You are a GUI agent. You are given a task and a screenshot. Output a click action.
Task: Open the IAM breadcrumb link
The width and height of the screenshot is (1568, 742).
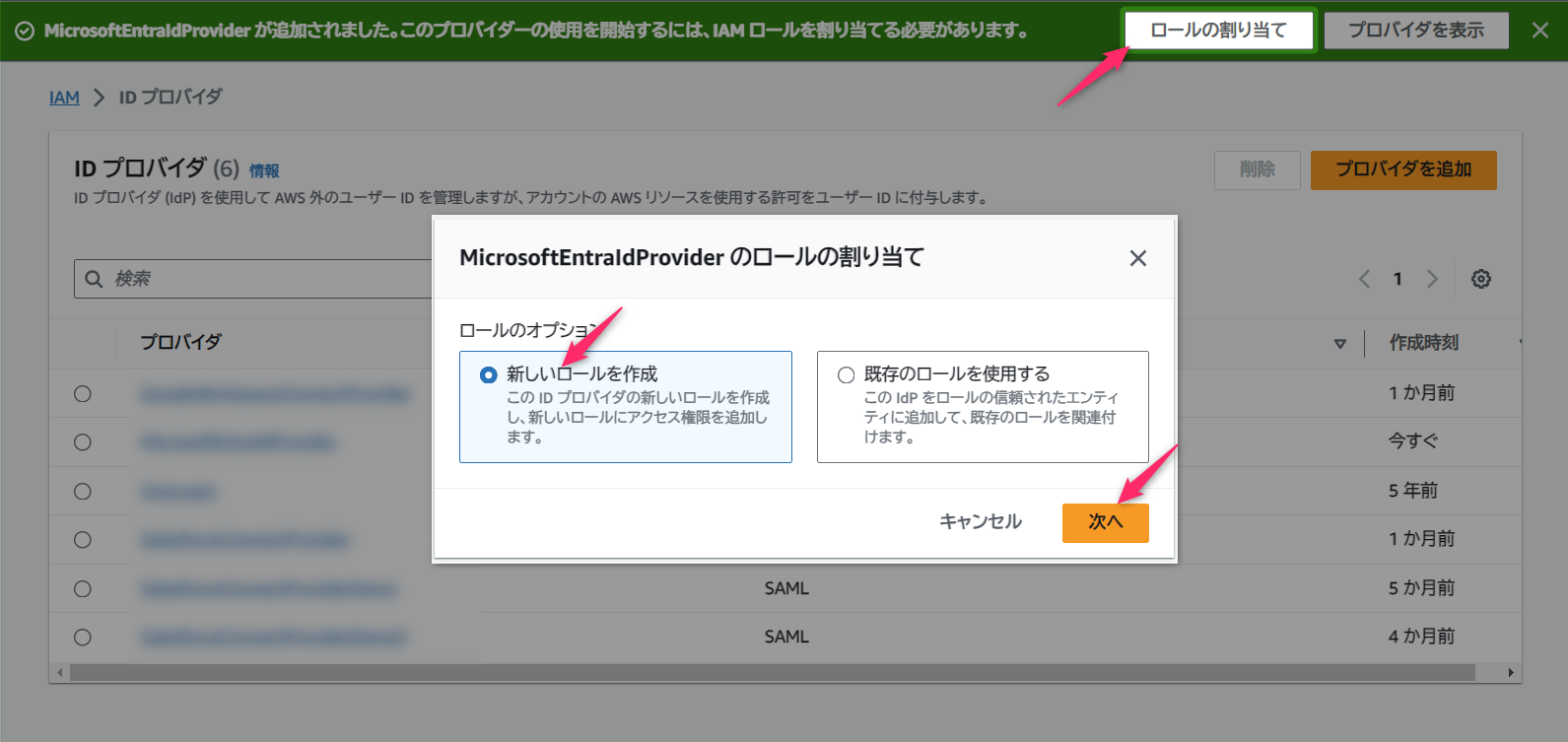point(64,97)
